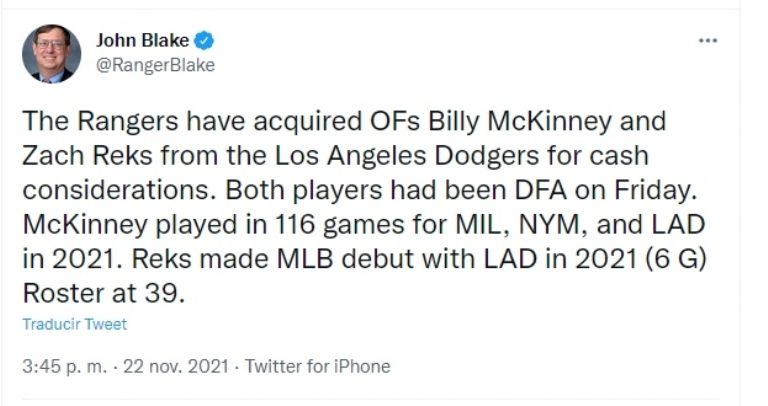Open the John Blake display name link
768x406 pixels.
click(x=143, y=41)
